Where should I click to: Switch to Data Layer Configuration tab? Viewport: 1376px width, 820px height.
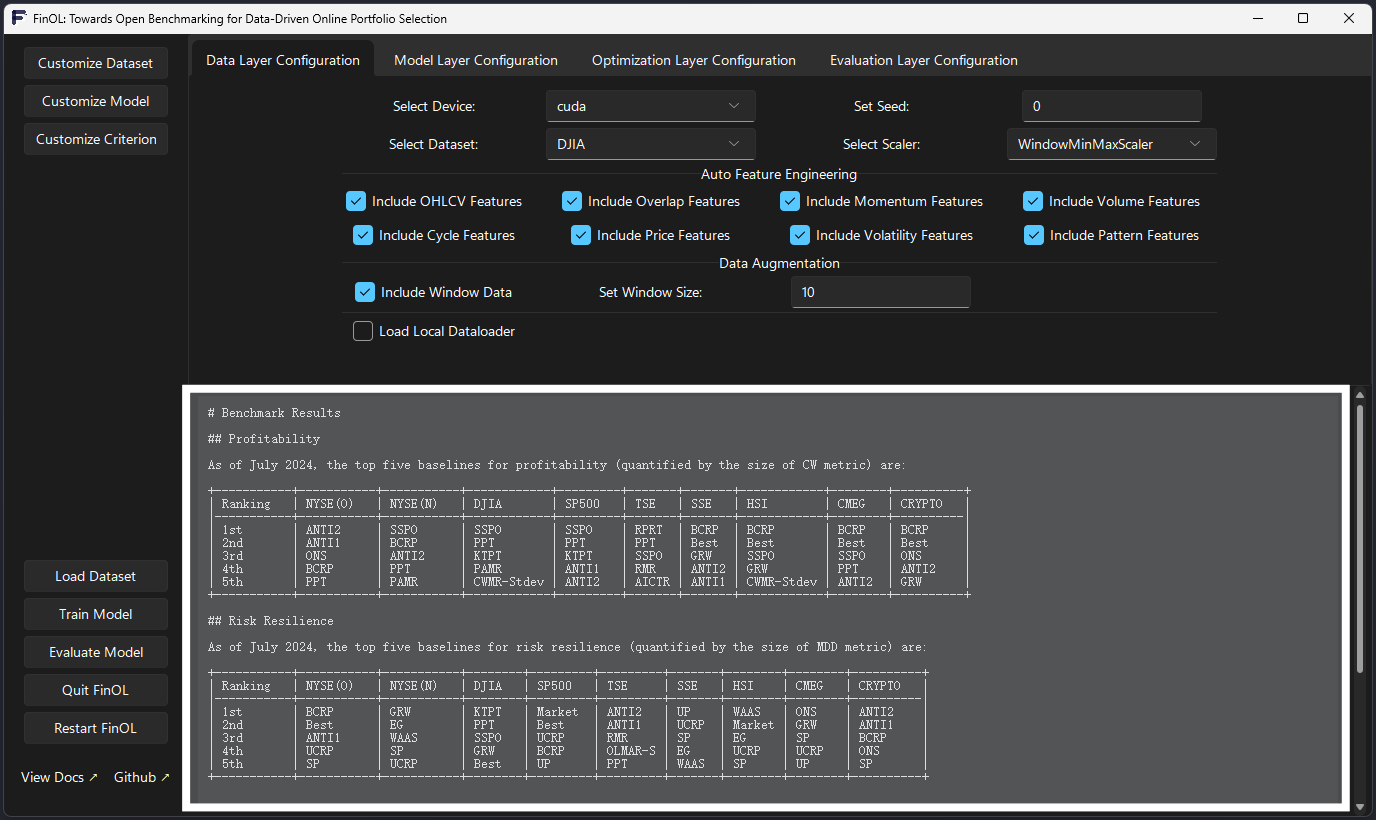pos(283,60)
